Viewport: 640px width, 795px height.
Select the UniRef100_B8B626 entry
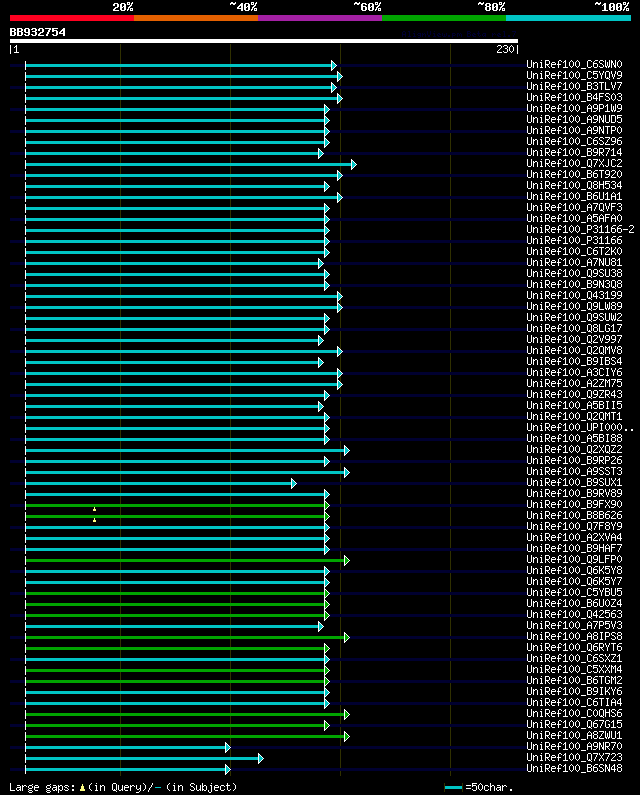(x=574, y=516)
